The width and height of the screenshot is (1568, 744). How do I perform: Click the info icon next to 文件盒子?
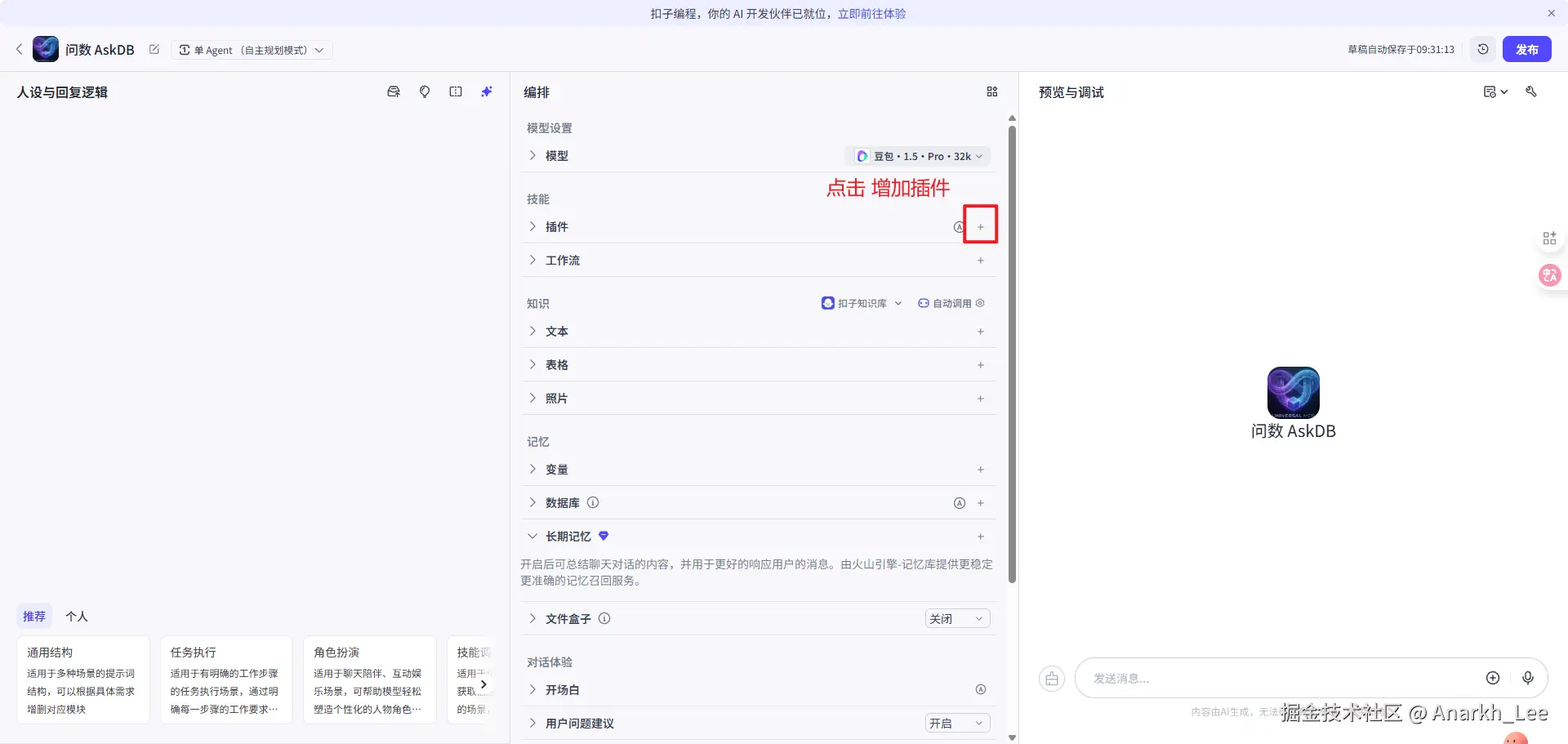click(x=604, y=618)
